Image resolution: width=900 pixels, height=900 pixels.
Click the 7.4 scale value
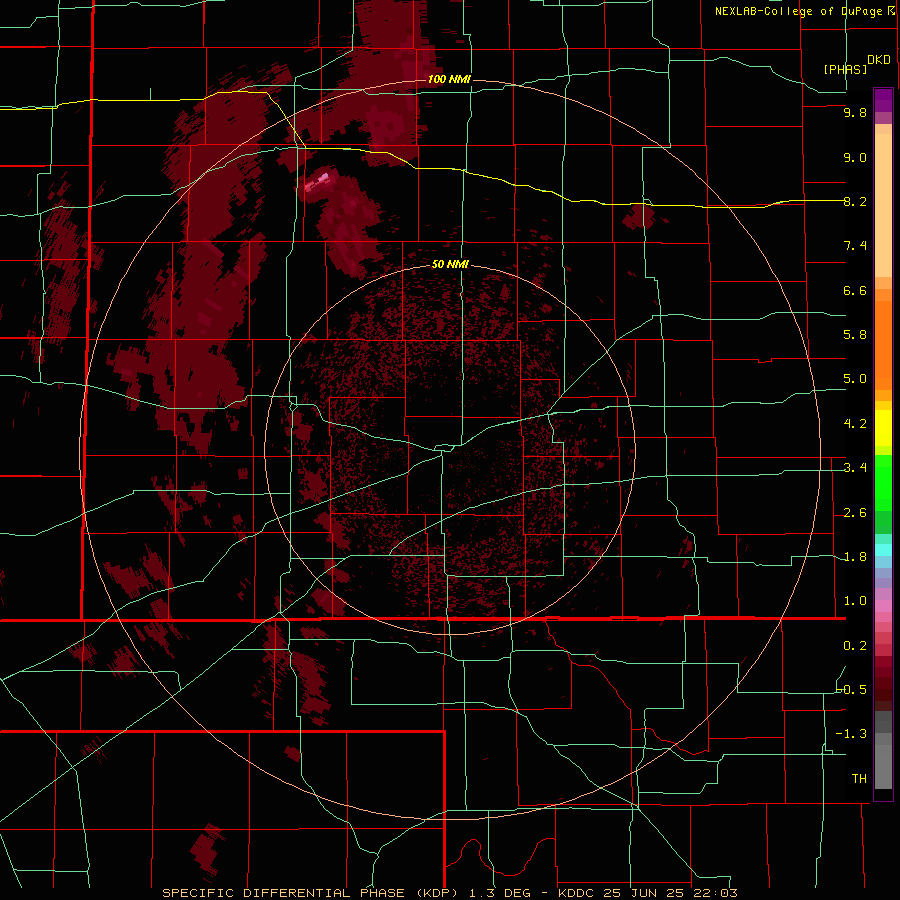855,246
